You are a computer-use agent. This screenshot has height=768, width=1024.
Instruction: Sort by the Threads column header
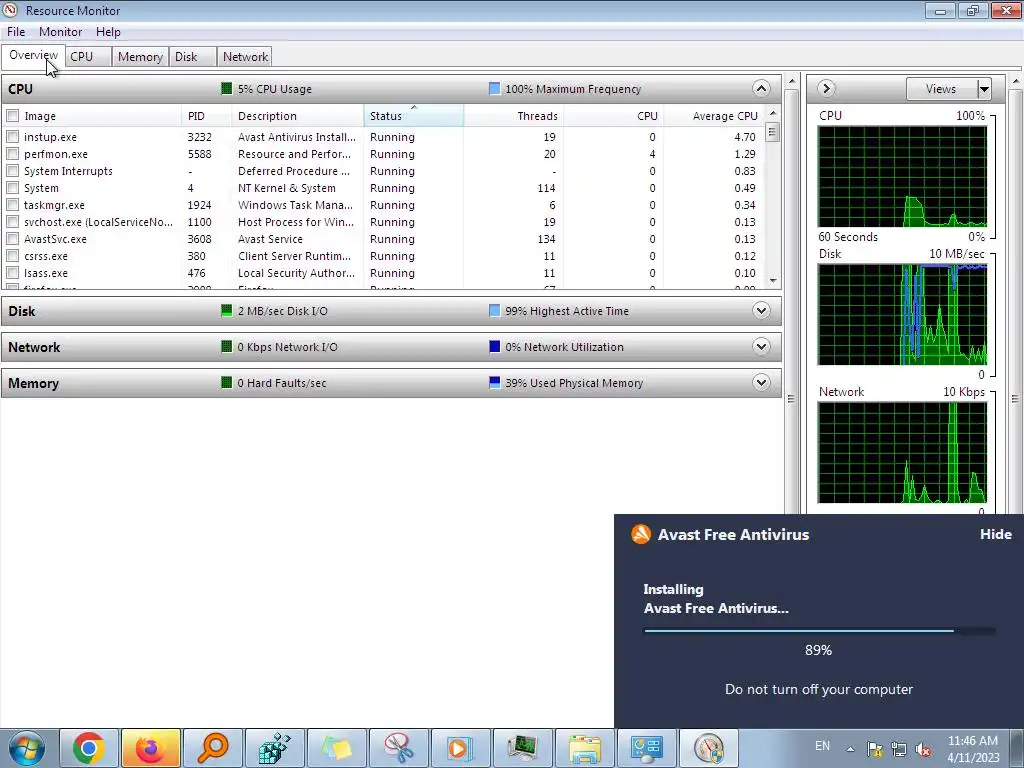514,116
